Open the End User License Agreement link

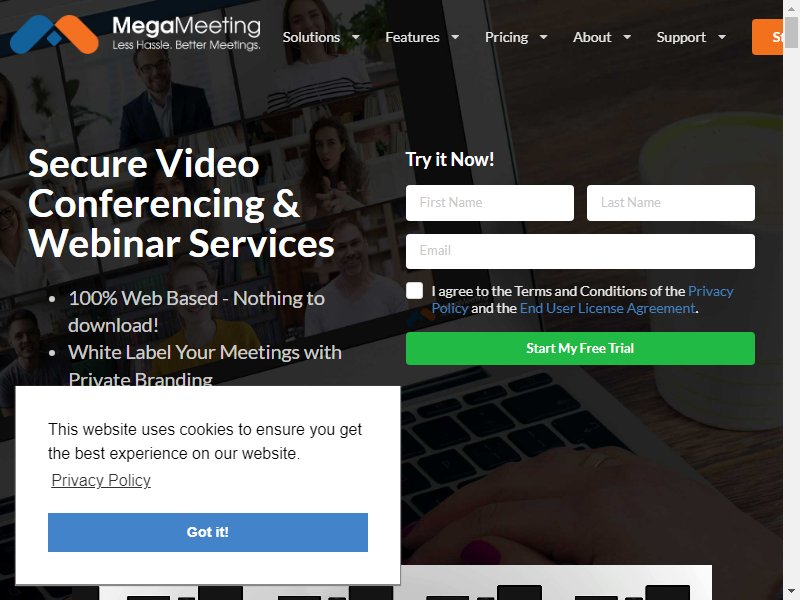pyautogui.click(x=607, y=308)
